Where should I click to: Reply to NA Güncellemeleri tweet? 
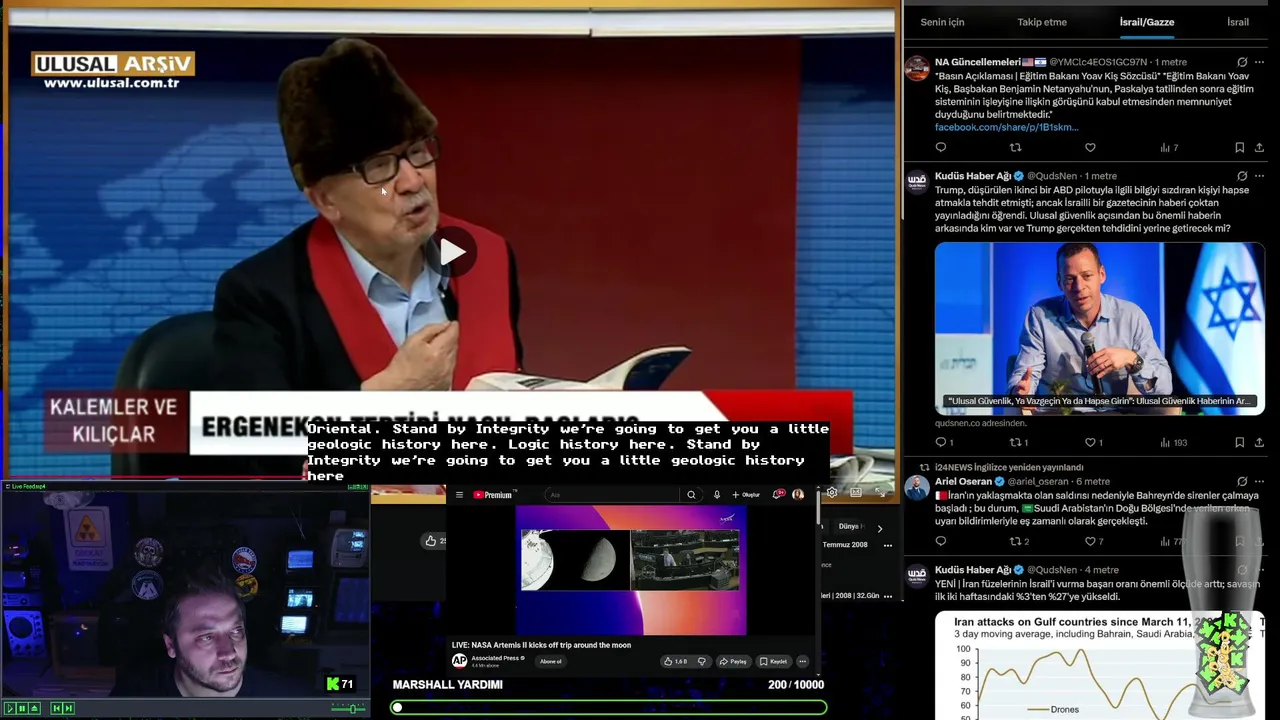(941, 148)
